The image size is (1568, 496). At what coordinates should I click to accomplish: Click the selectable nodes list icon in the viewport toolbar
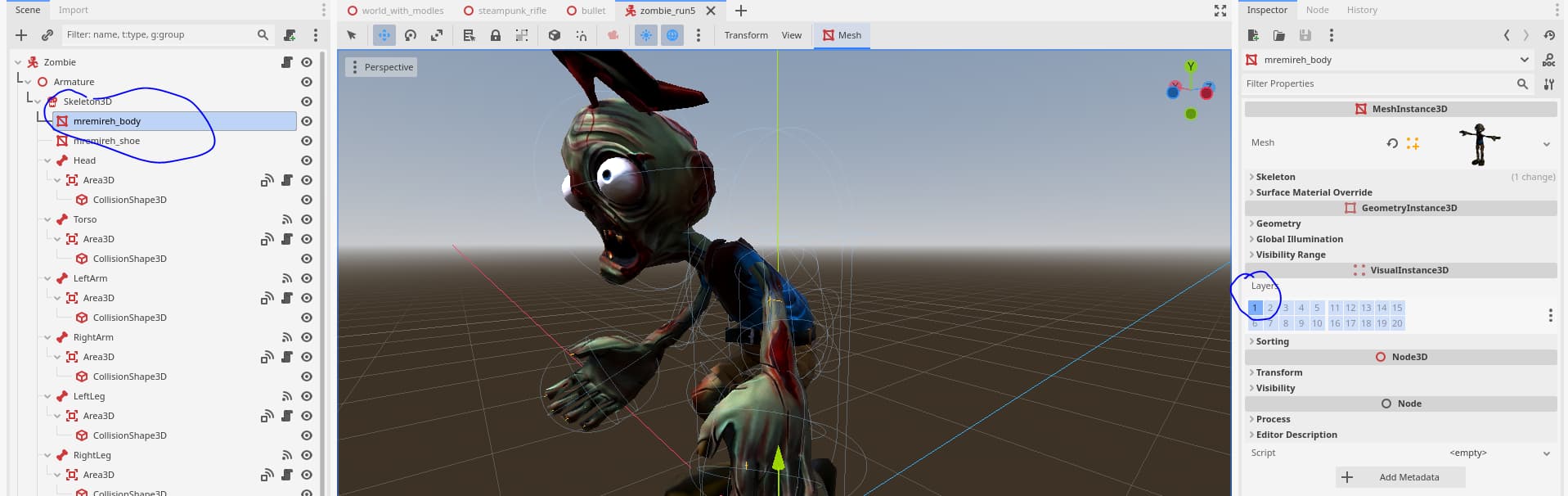[469, 35]
